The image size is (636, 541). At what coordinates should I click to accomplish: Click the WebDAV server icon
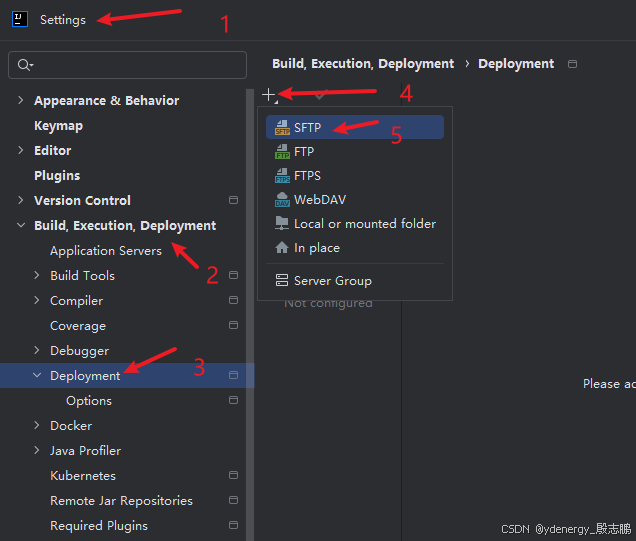coord(281,200)
